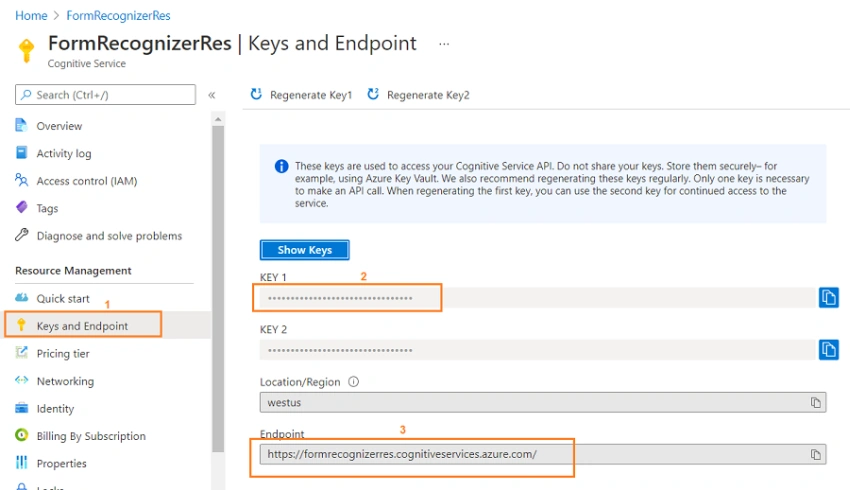
Task: Click the KEY 1 masked field
Action: tap(537, 298)
